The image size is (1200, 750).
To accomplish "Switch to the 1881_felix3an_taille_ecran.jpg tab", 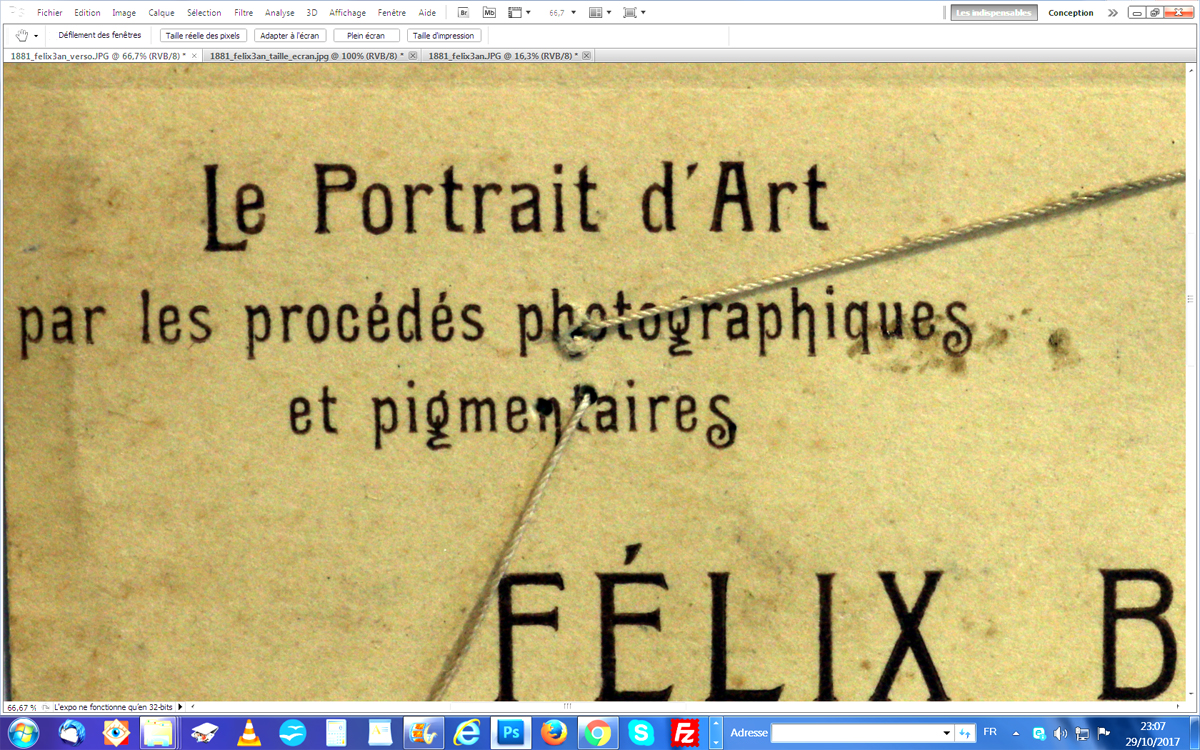I will point(306,56).
